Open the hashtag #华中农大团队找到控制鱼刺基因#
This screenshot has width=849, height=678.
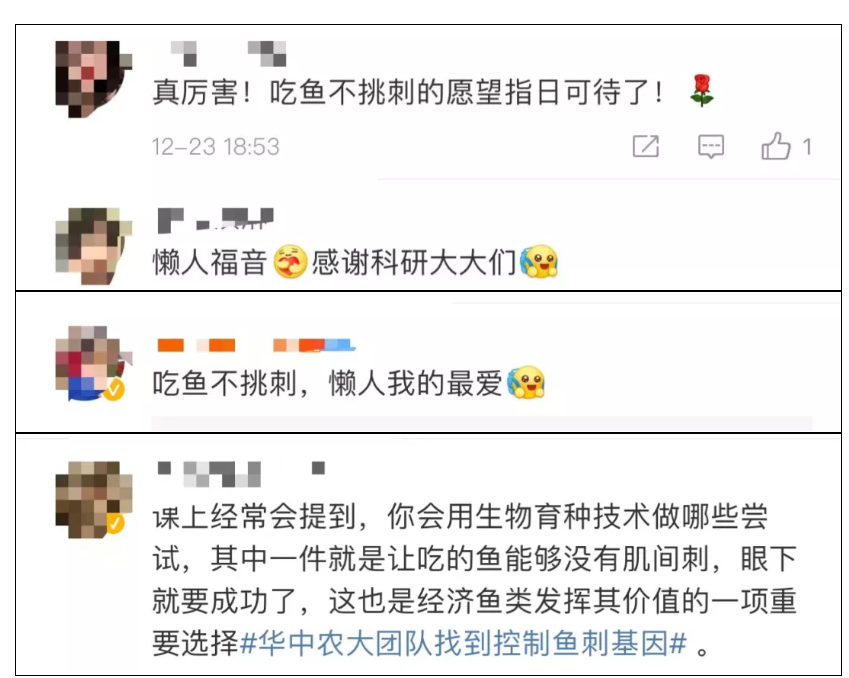tap(463, 644)
